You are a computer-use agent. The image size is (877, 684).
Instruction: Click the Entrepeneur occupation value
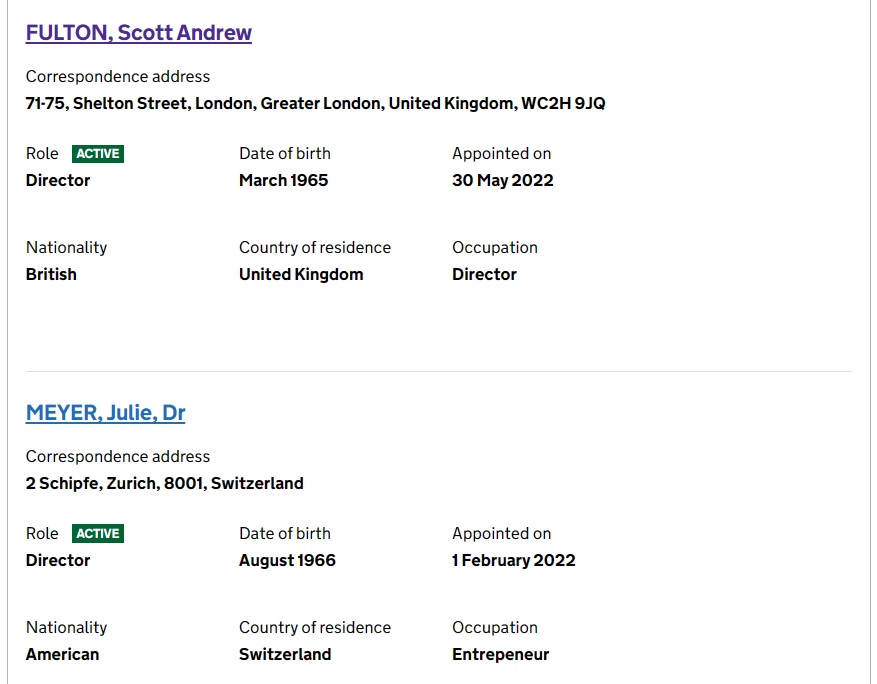[x=500, y=655]
